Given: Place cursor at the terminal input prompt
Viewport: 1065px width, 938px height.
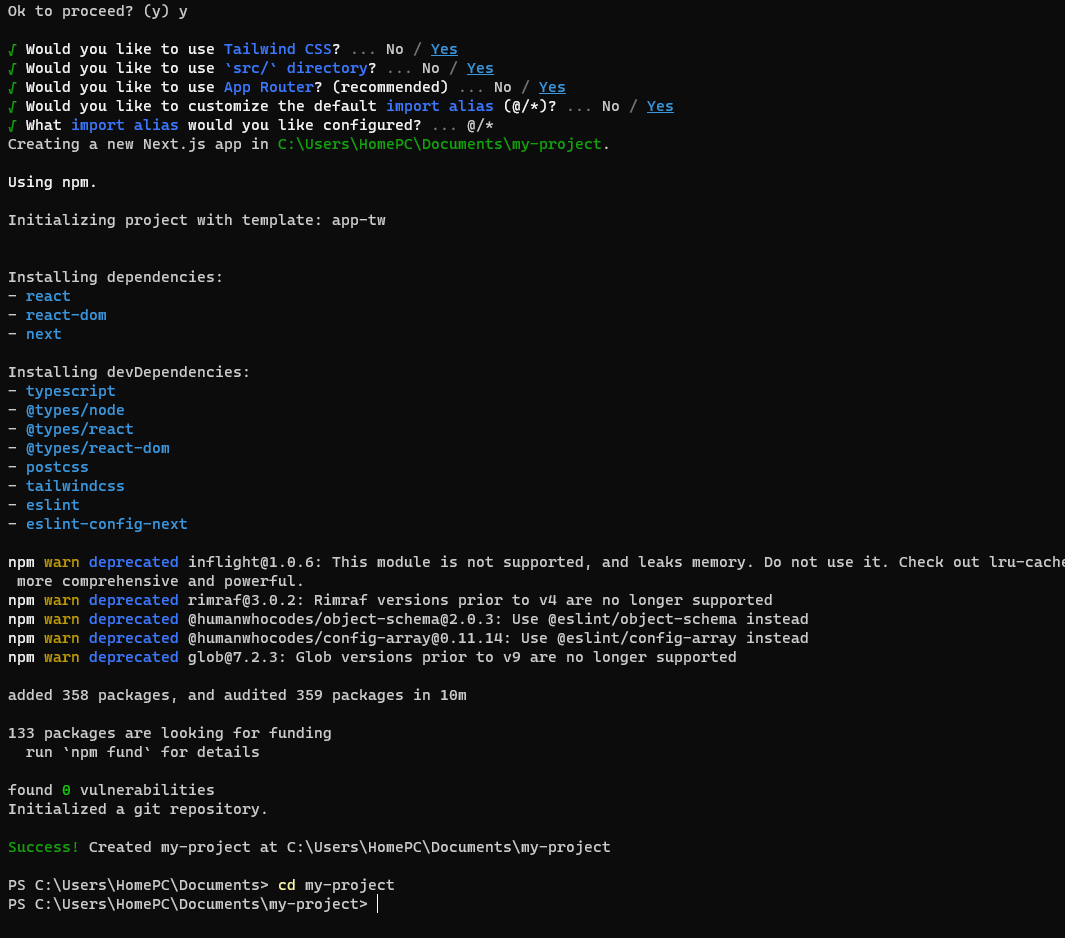Looking at the screenshot, I should 377,903.
